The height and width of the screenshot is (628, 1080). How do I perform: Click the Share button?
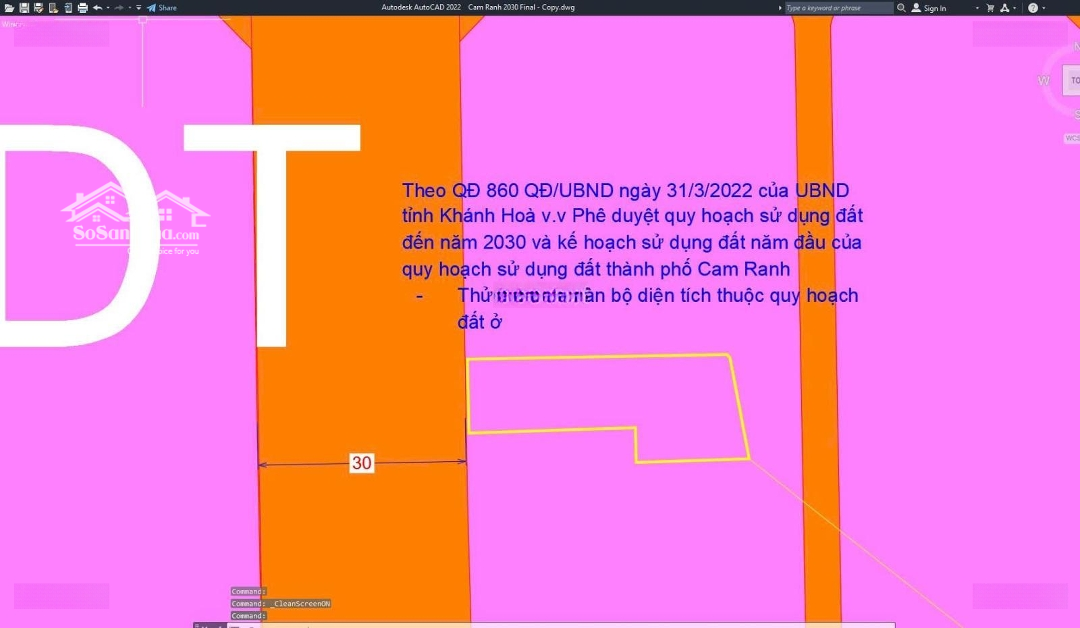(x=161, y=7)
